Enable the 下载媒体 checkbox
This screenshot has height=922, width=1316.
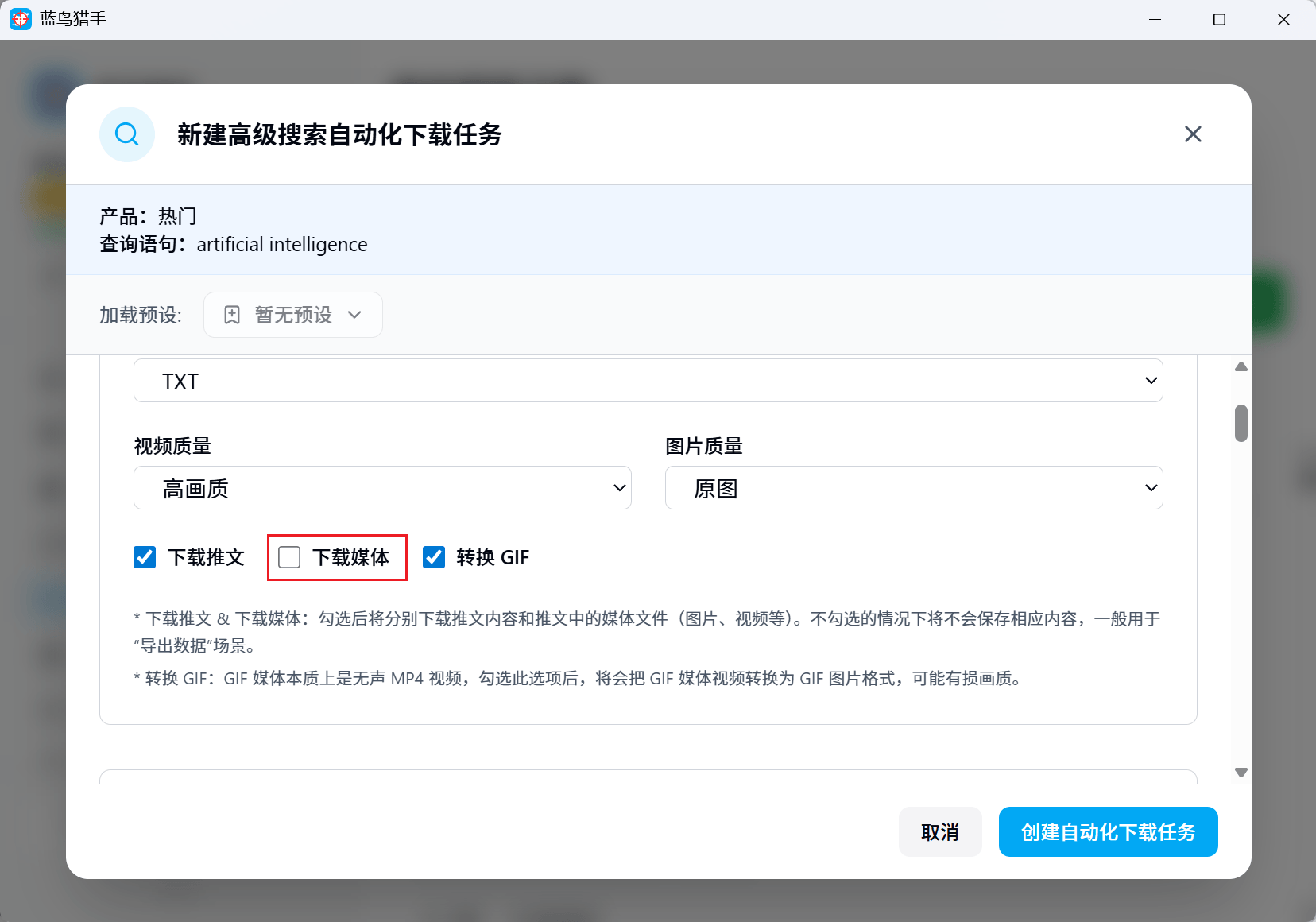click(289, 557)
